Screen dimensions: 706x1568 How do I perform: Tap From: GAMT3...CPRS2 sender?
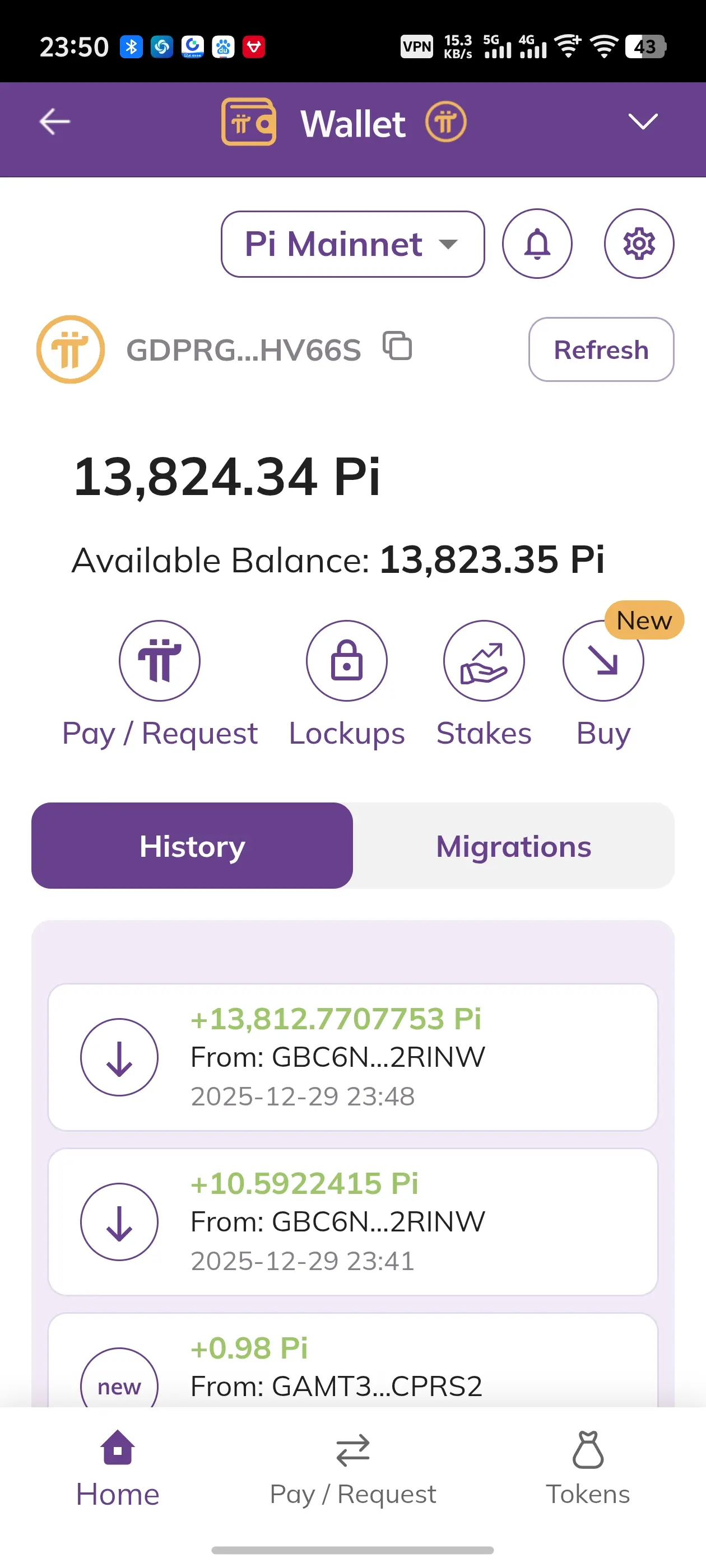pos(336,1387)
